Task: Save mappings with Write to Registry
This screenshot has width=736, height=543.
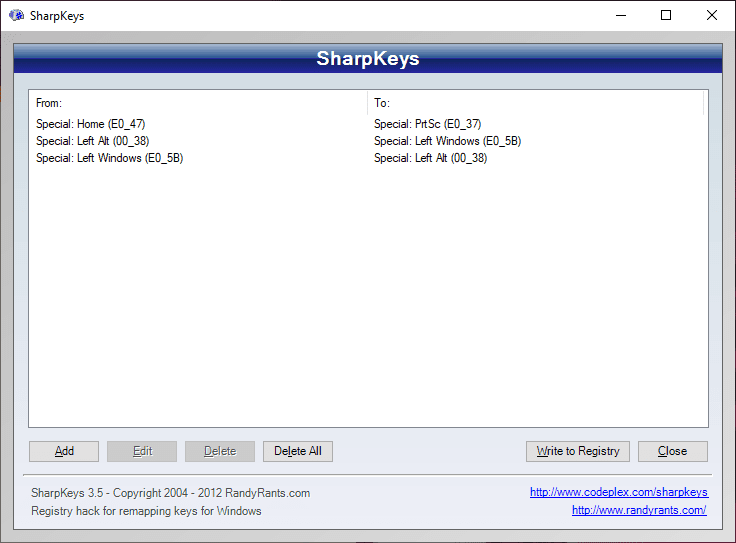Action: click(578, 451)
